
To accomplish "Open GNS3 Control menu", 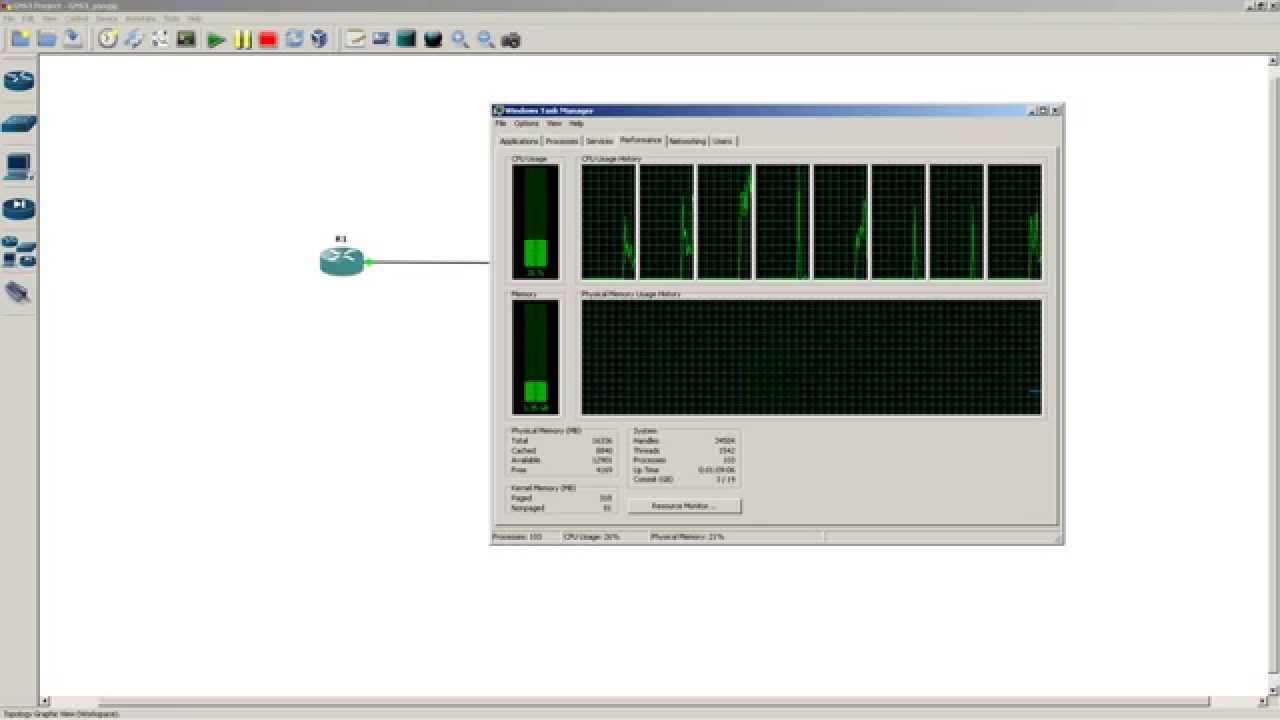I will (77, 18).
